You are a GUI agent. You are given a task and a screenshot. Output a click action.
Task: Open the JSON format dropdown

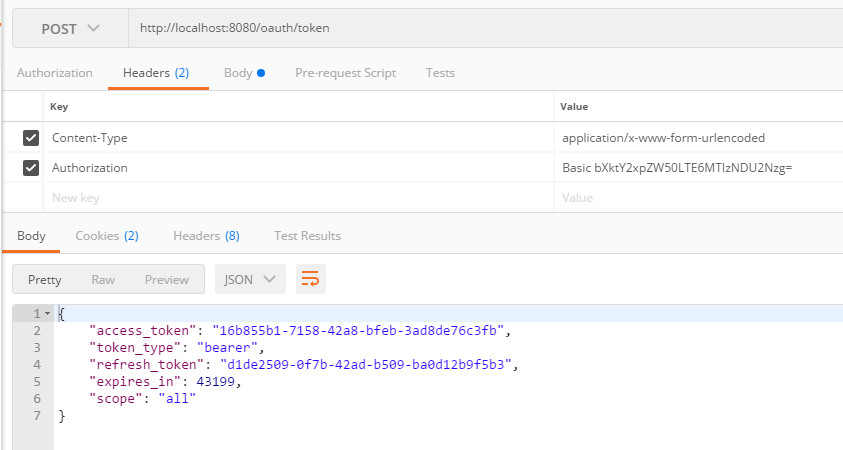coord(250,279)
